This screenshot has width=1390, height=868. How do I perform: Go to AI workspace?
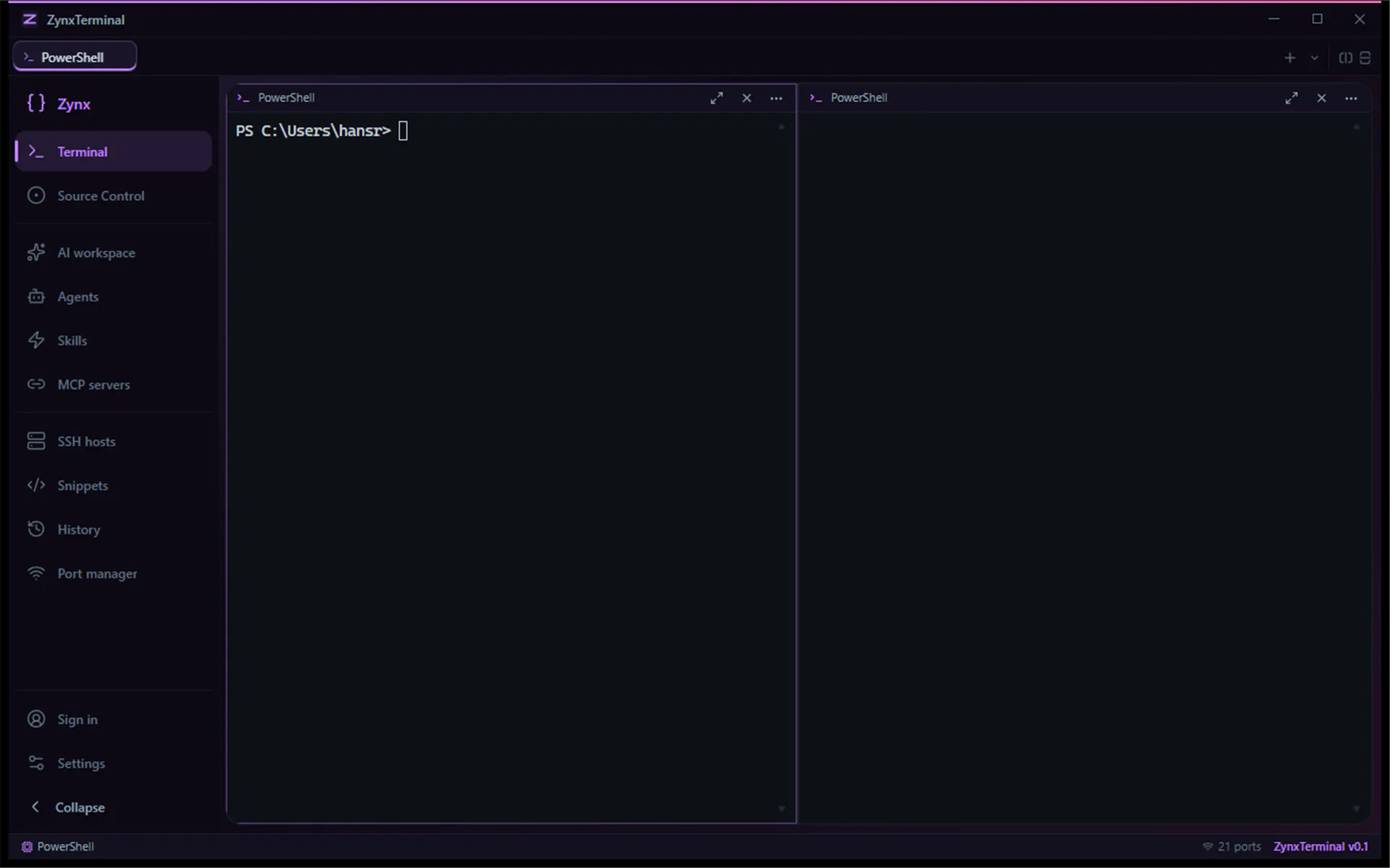113,253
